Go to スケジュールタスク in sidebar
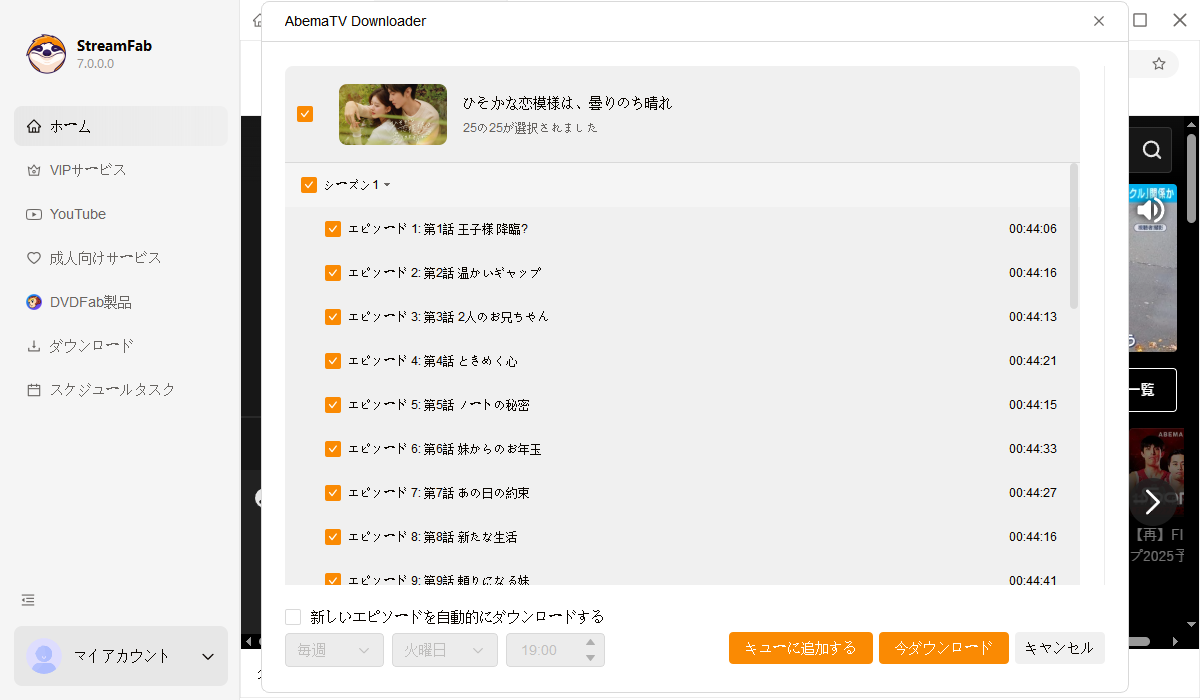This screenshot has height=700, width=1200. point(112,390)
